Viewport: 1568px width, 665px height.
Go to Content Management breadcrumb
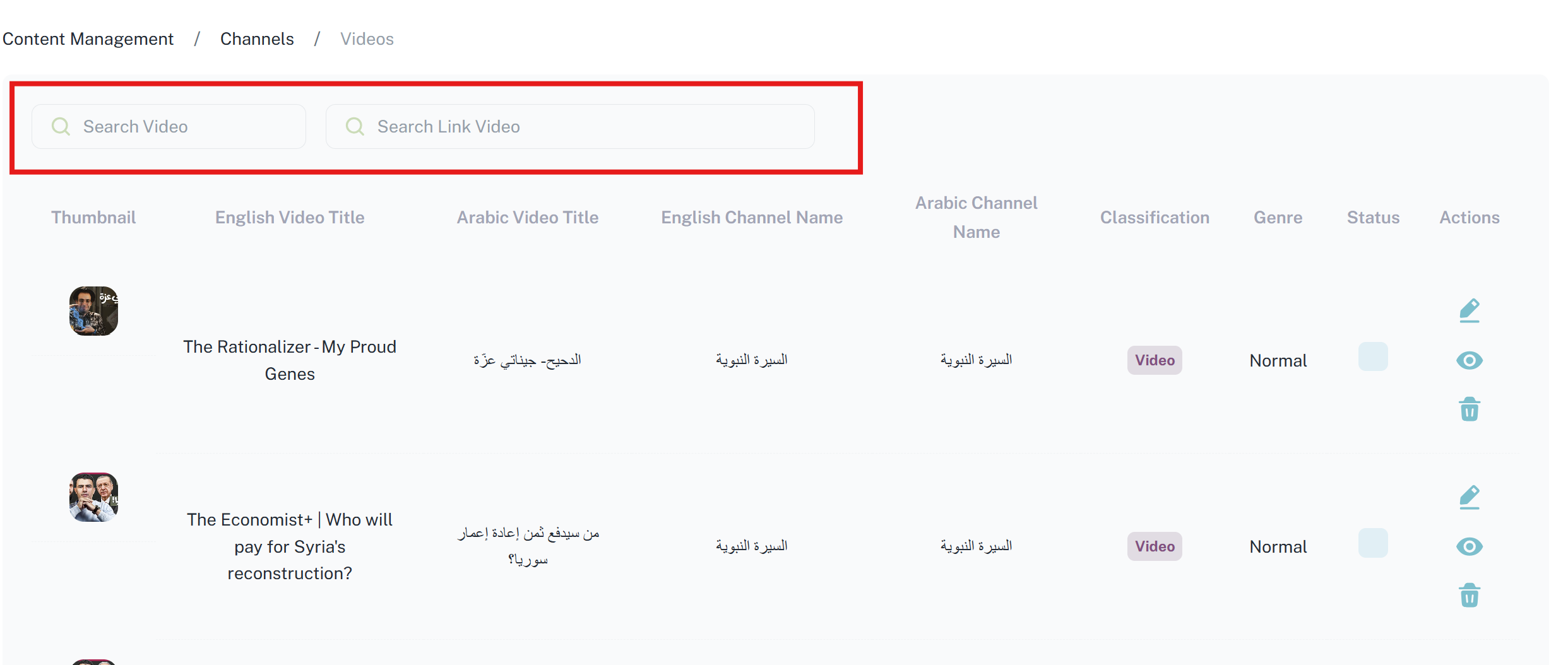coord(88,39)
